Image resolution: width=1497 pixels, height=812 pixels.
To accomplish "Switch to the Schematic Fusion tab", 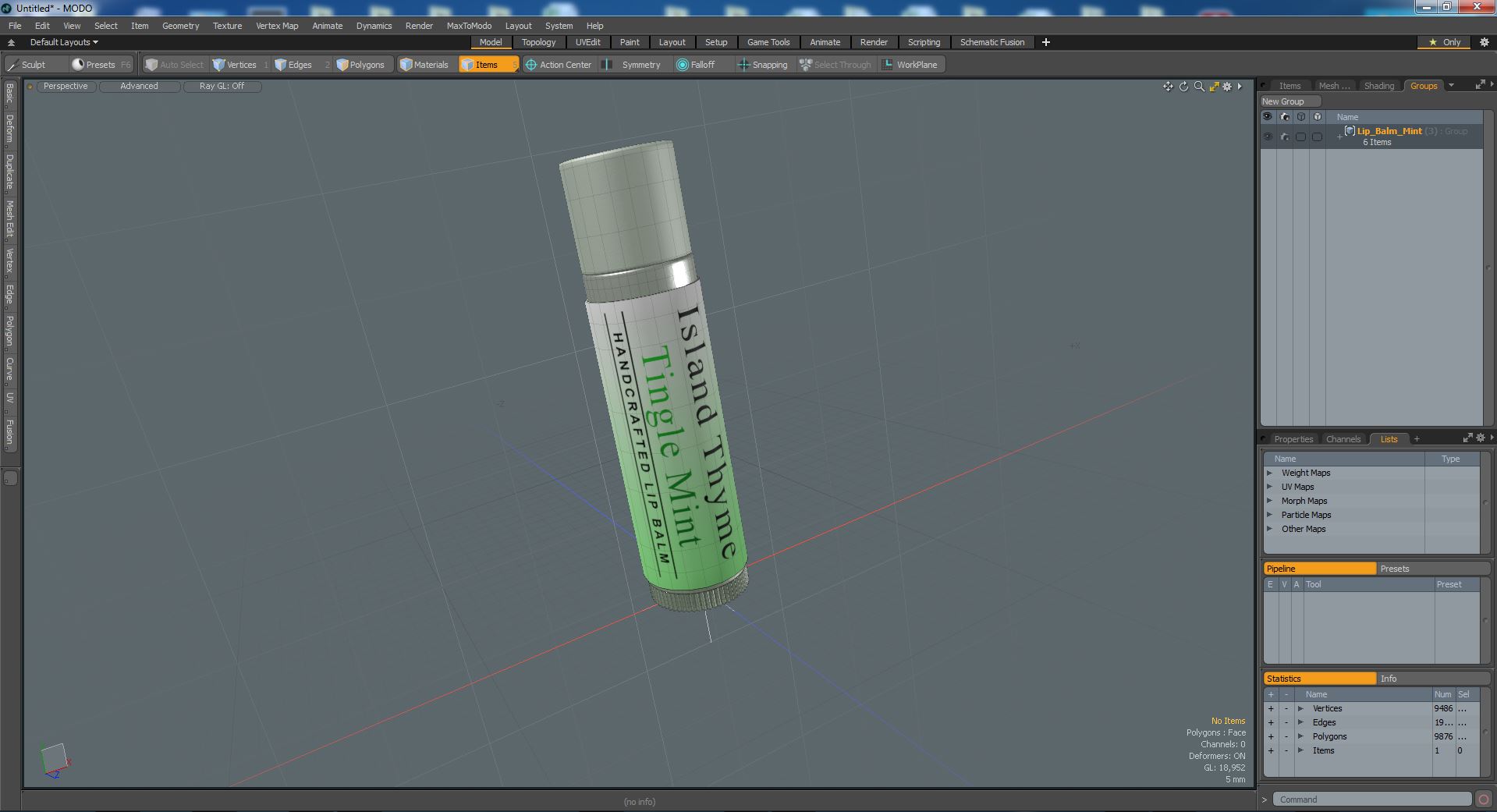I will point(992,42).
